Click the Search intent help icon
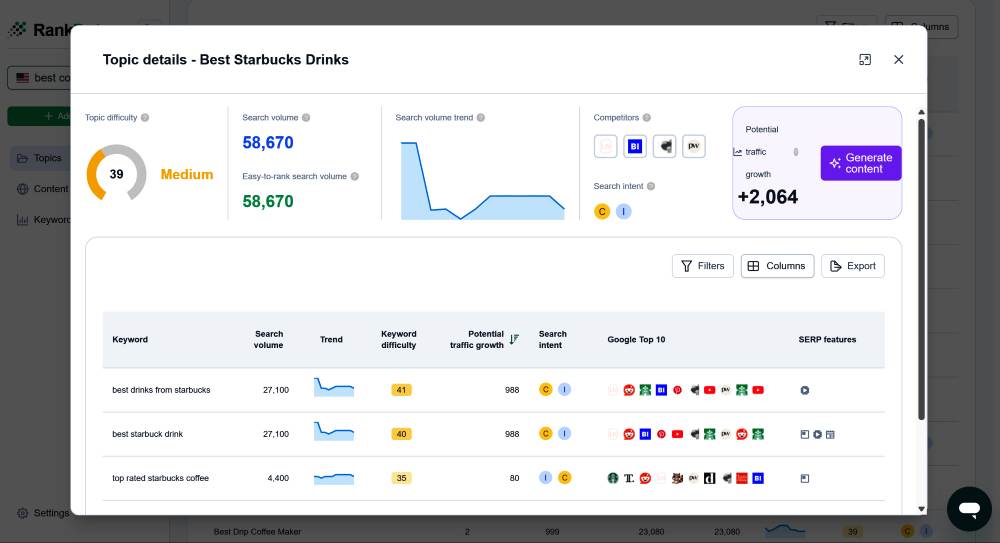Viewport: 1000px width, 543px height. click(651, 186)
